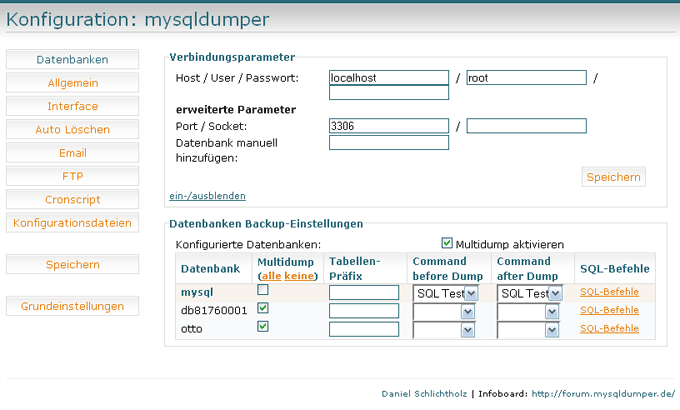
Task: Click the otto database name
Action: click(192, 329)
